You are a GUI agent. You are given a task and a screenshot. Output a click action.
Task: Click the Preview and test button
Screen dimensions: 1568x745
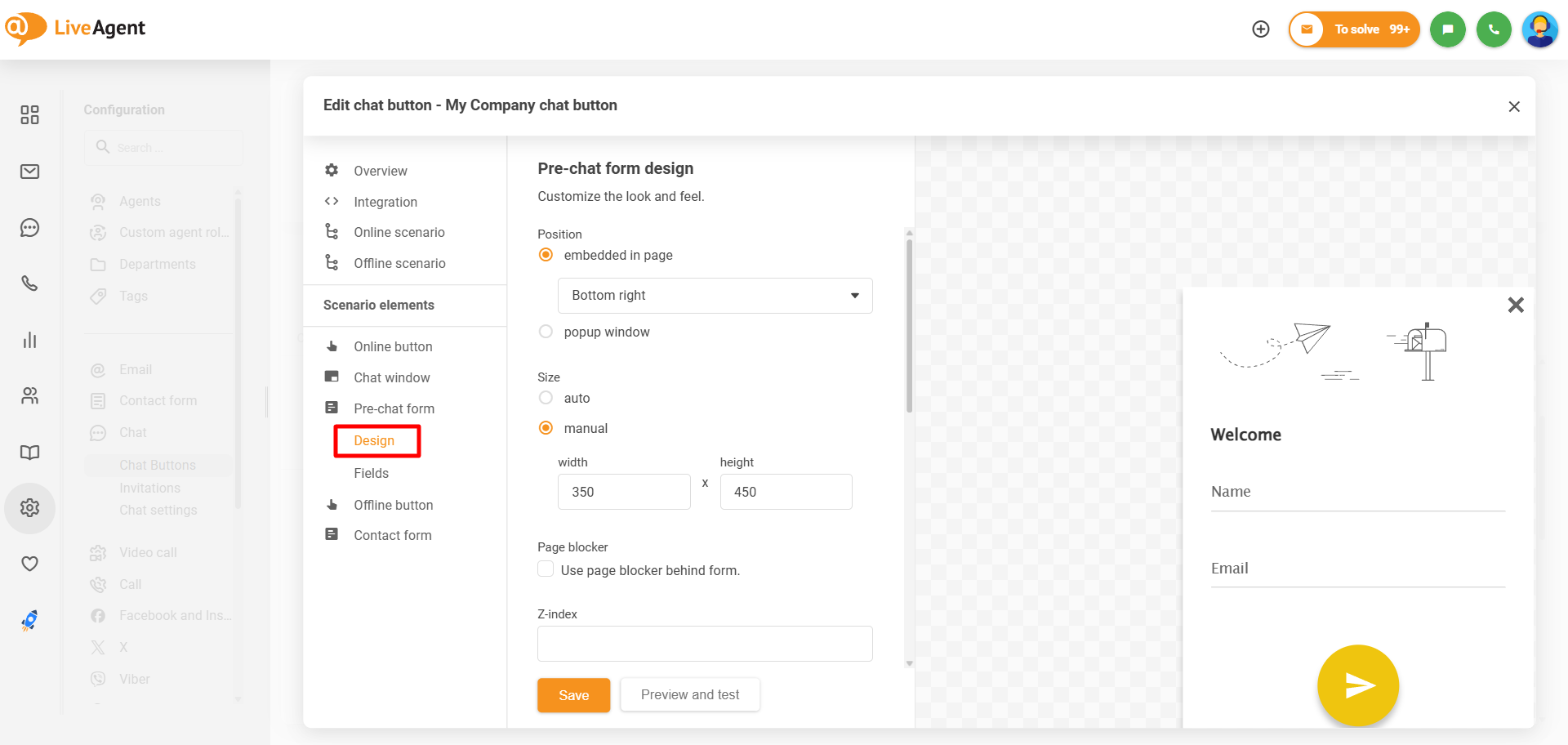click(x=689, y=694)
